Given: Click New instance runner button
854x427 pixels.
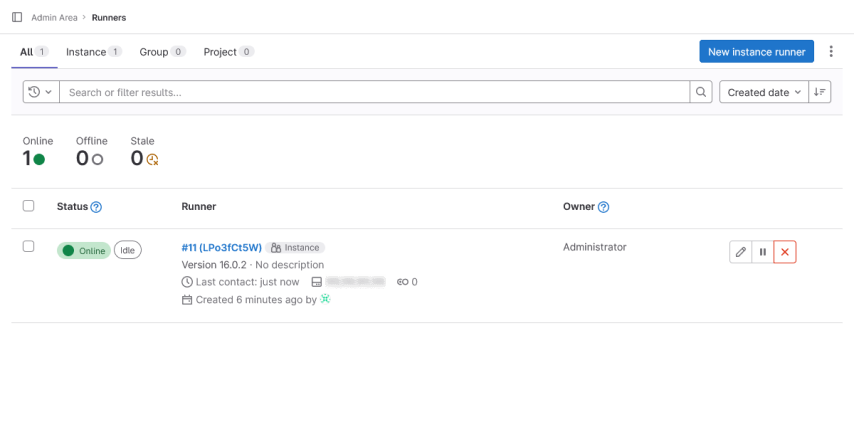Looking at the screenshot, I should 756,52.
